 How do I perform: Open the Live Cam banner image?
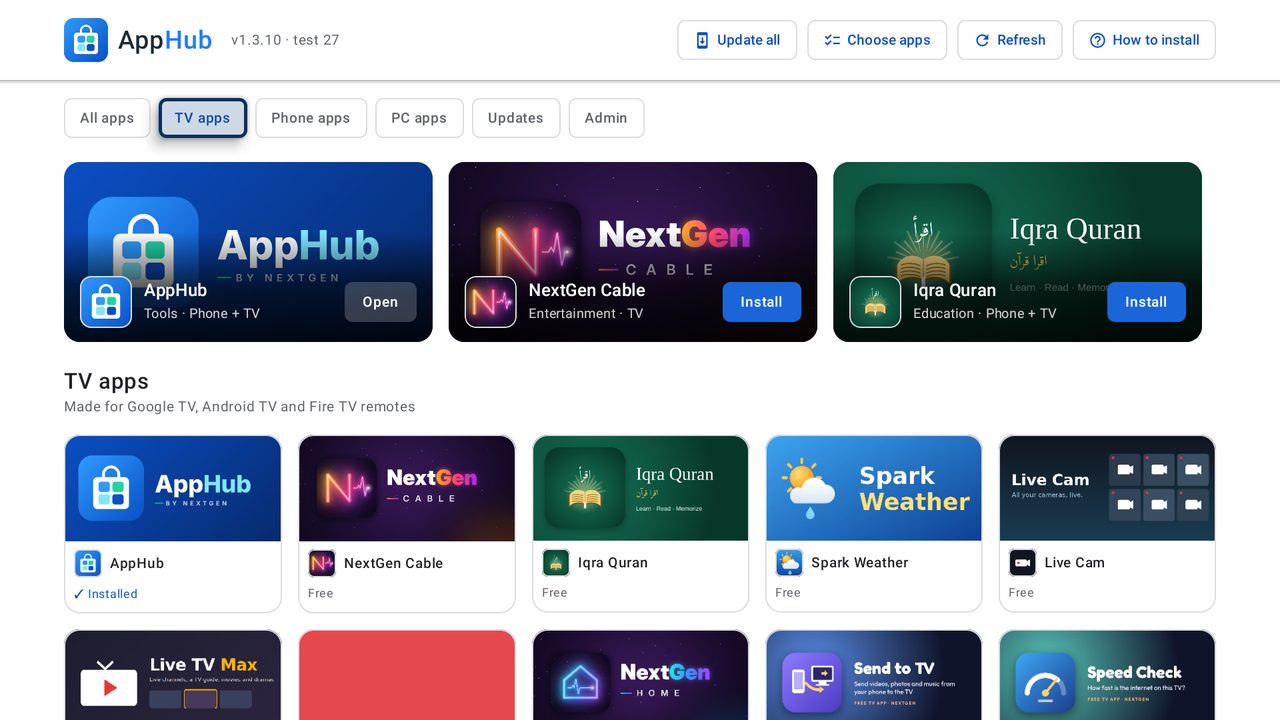(x=1107, y=488)
